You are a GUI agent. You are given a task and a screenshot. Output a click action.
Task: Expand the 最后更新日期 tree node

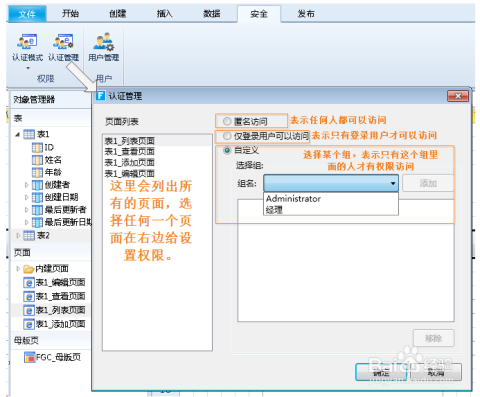pos(27,222)
